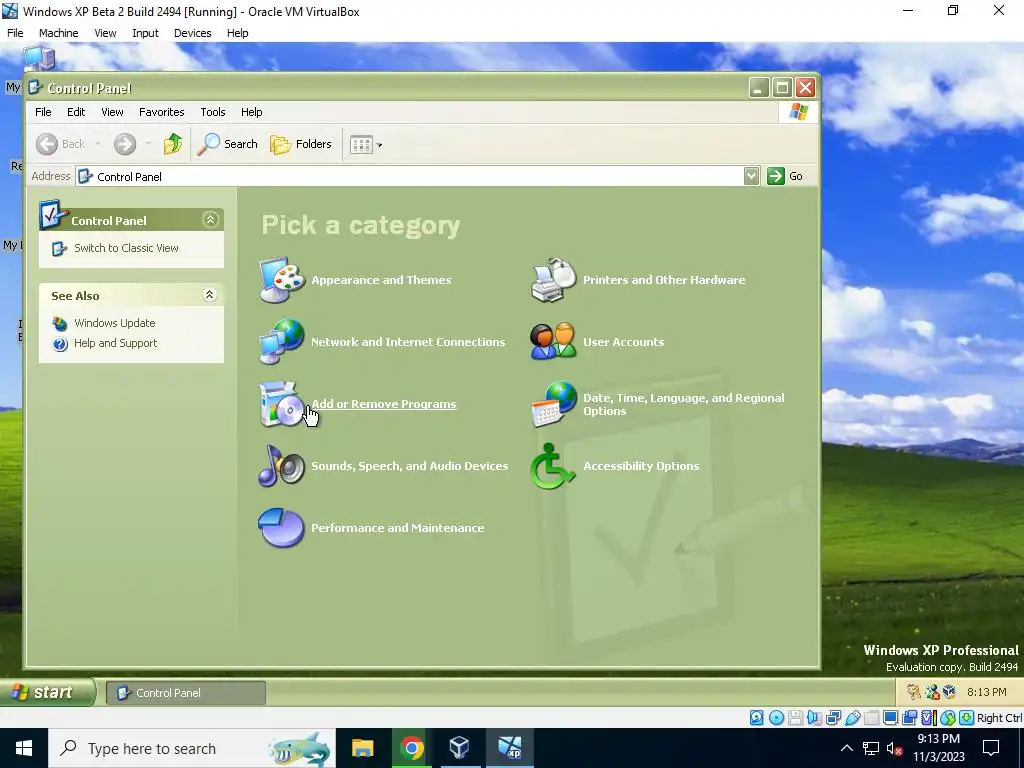Open the Favorites menu in Control Panel
Image resolution: width=1024 pixels, height=768 pixels.
[x=161, y=112]
